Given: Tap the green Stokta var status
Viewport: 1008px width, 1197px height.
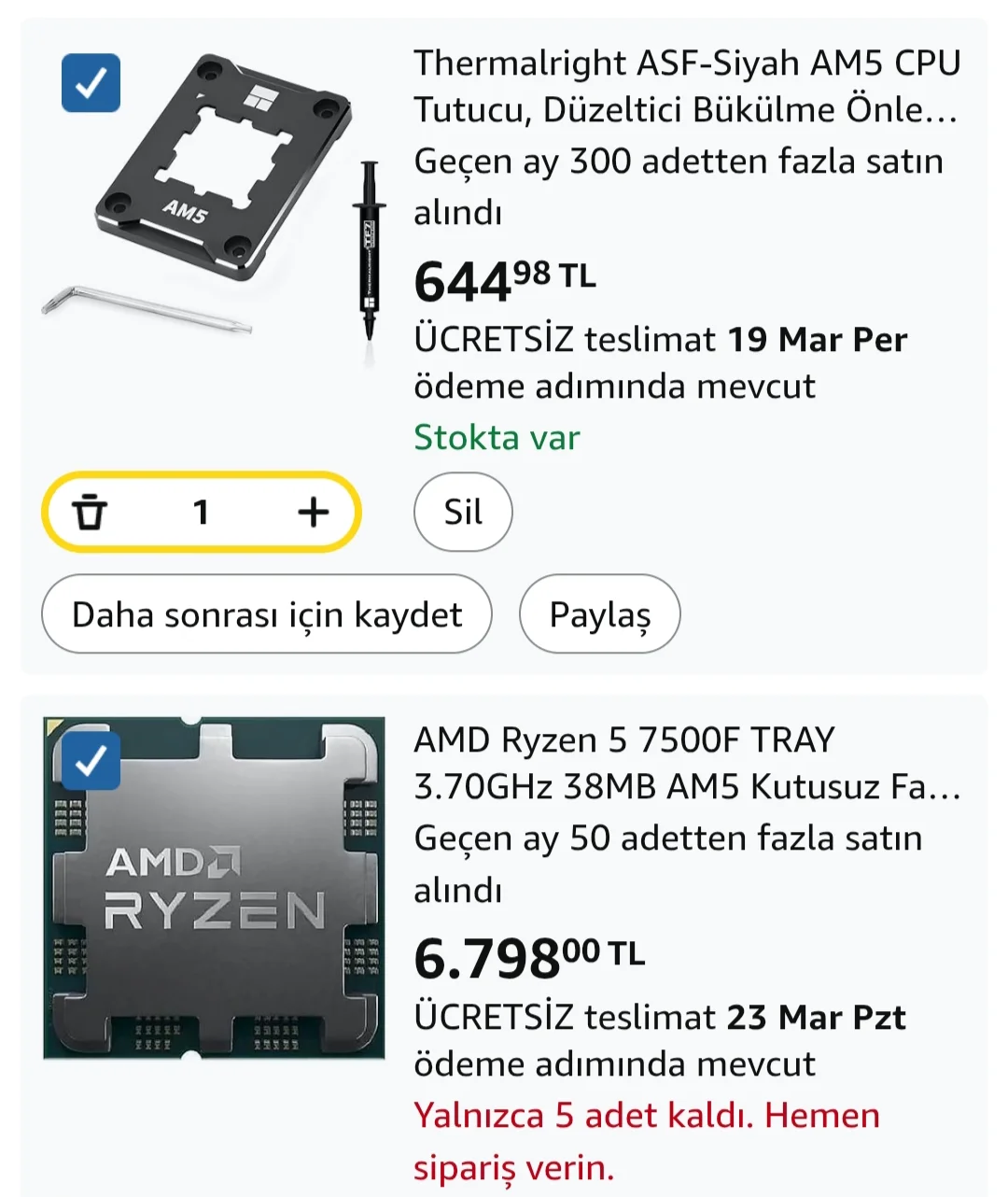Looking at the screenshot, I should pos(497,437).
